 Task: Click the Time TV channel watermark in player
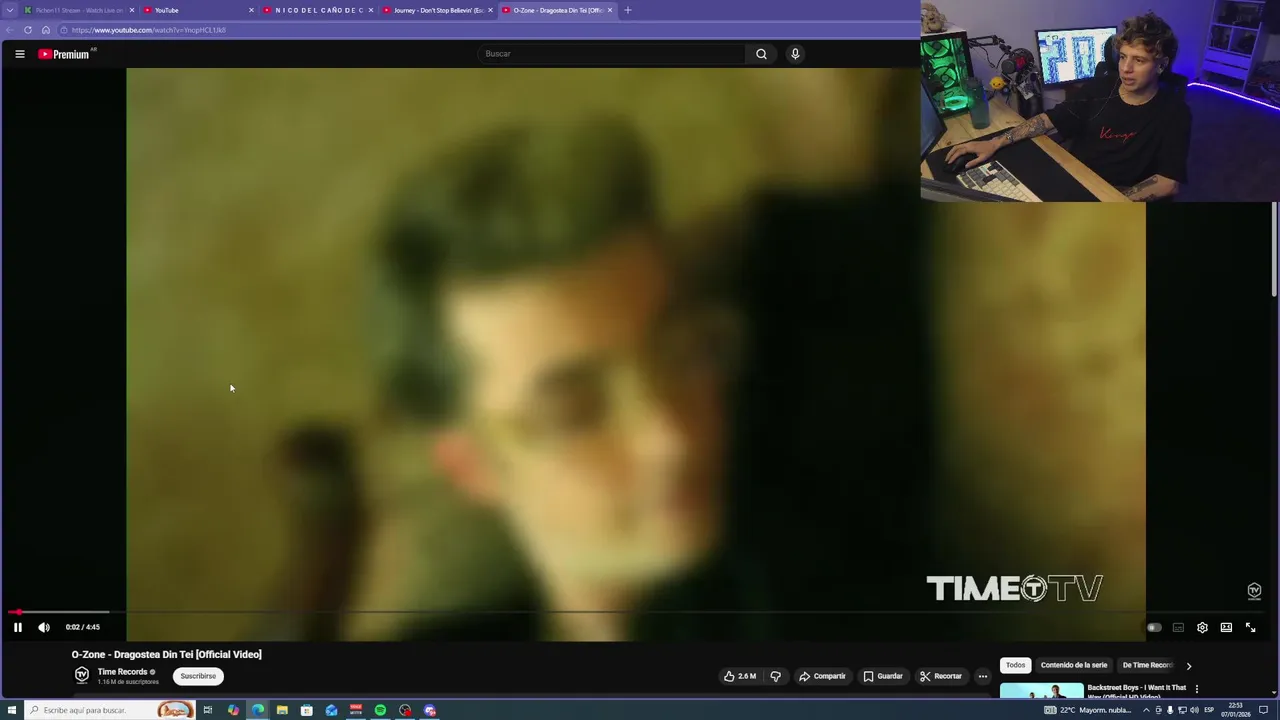(x=1254, y=591)
